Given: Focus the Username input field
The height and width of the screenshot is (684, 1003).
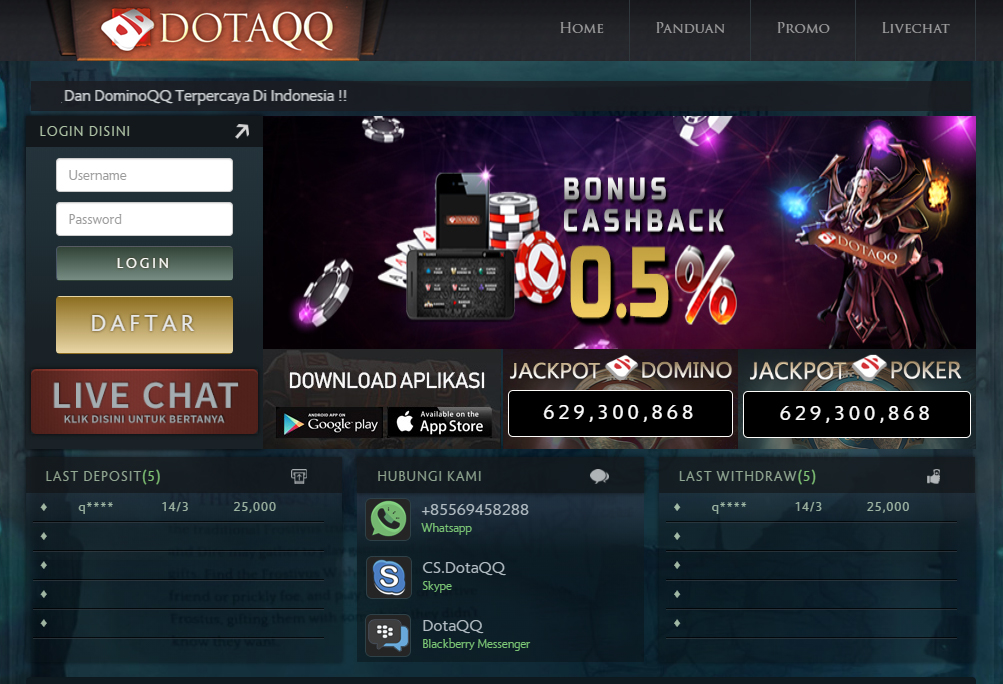Looking at the screenshot, I should tap(145, 175).
